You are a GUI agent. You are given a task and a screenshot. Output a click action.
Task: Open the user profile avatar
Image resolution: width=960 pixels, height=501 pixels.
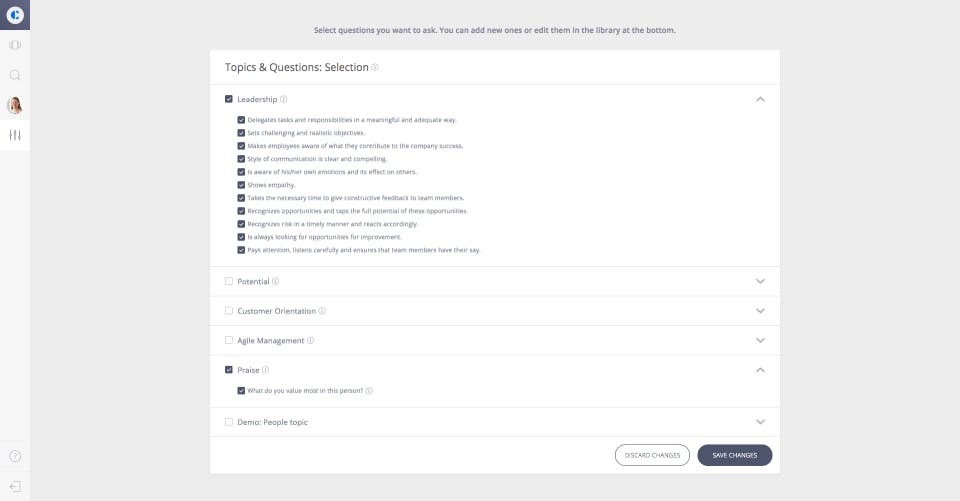15,105
